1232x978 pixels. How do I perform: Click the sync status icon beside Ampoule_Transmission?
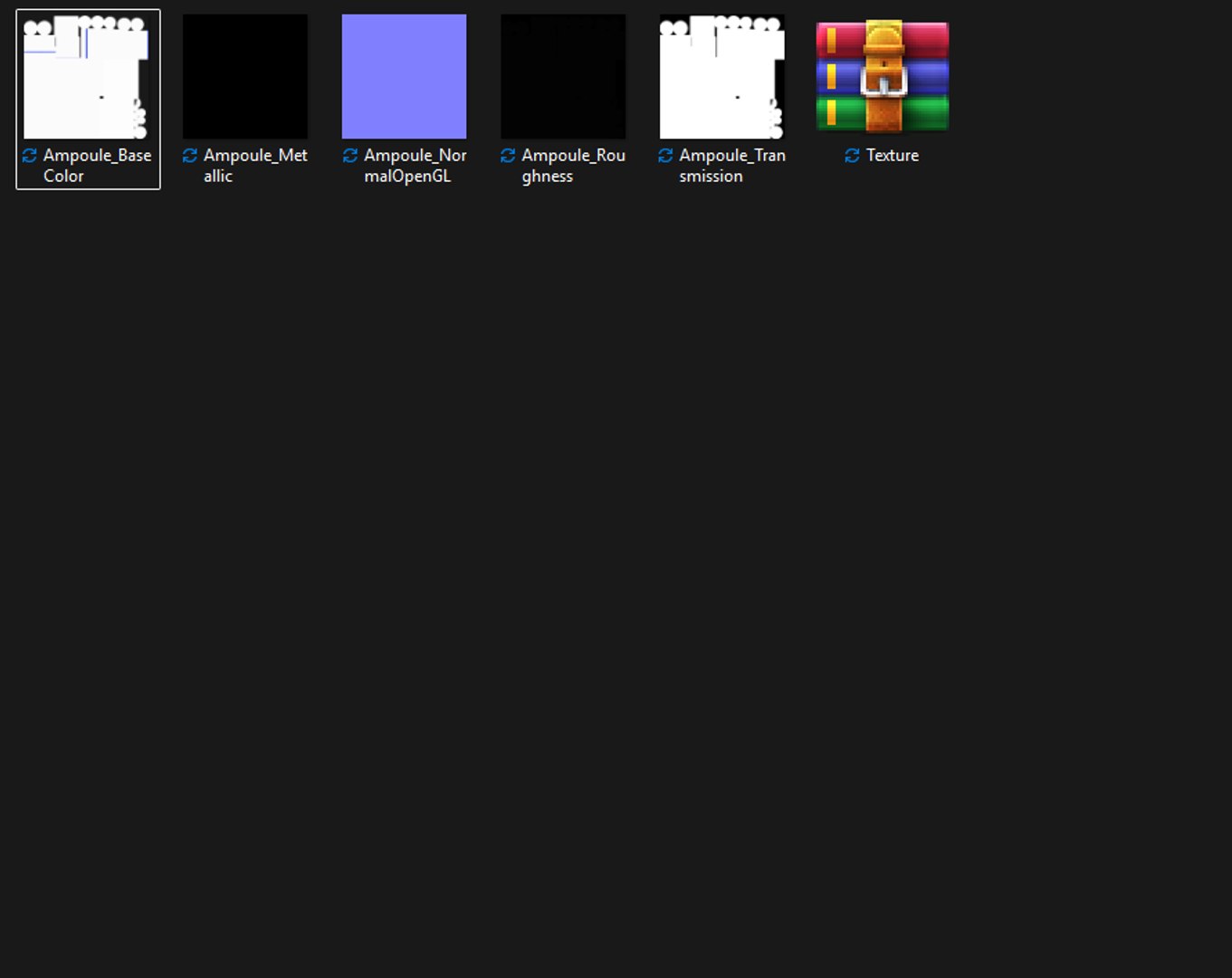pos(665,156)
